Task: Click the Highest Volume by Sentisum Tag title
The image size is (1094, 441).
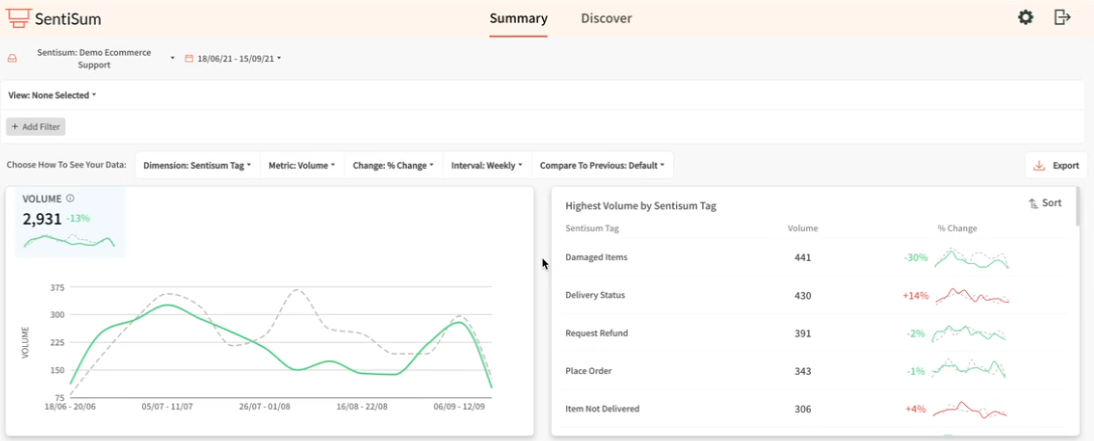Action: pos(640,206)
